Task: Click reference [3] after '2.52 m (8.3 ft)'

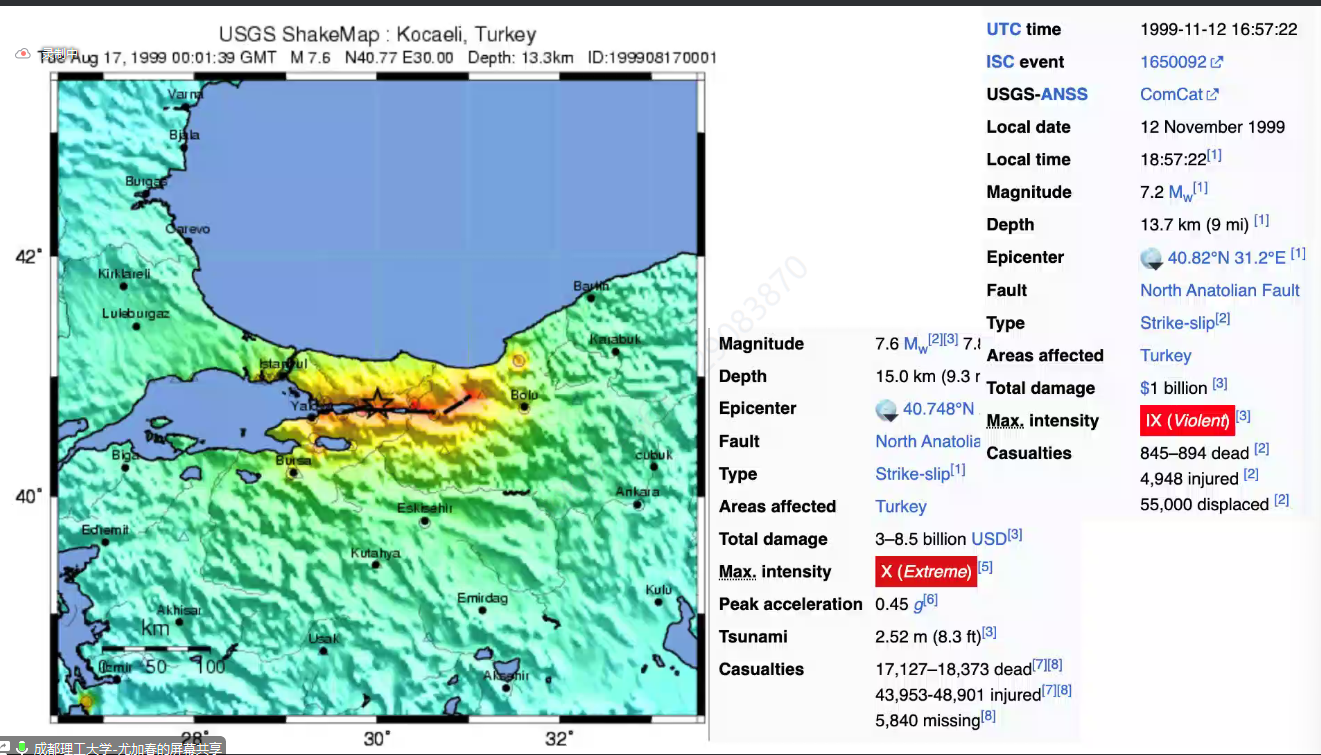Action: pos(990,633)
